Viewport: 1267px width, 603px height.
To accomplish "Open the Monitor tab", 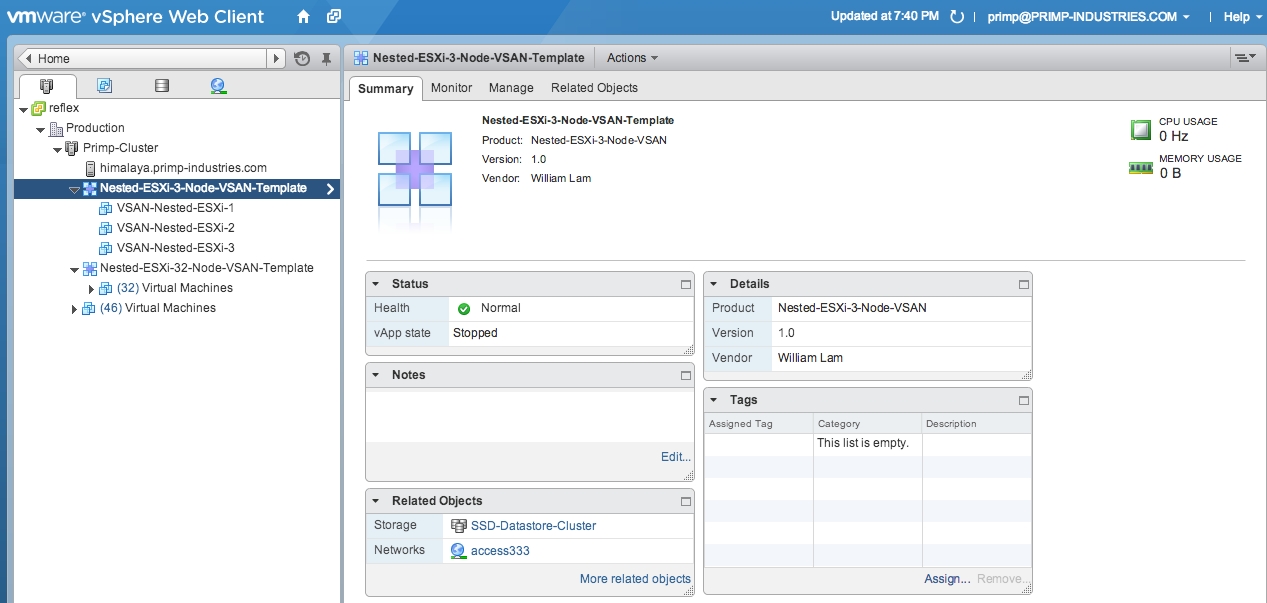I will pos(451,88).
